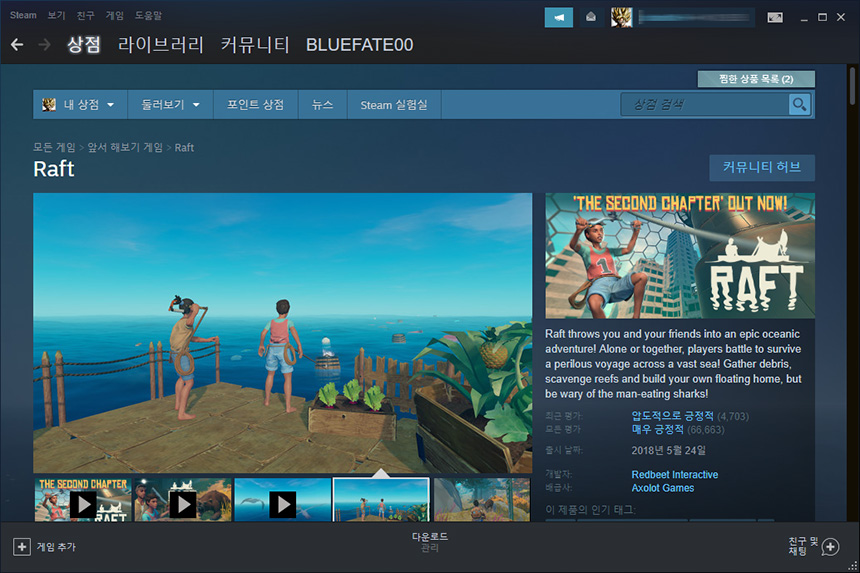Open the 뉴스 section

(322, 104)
